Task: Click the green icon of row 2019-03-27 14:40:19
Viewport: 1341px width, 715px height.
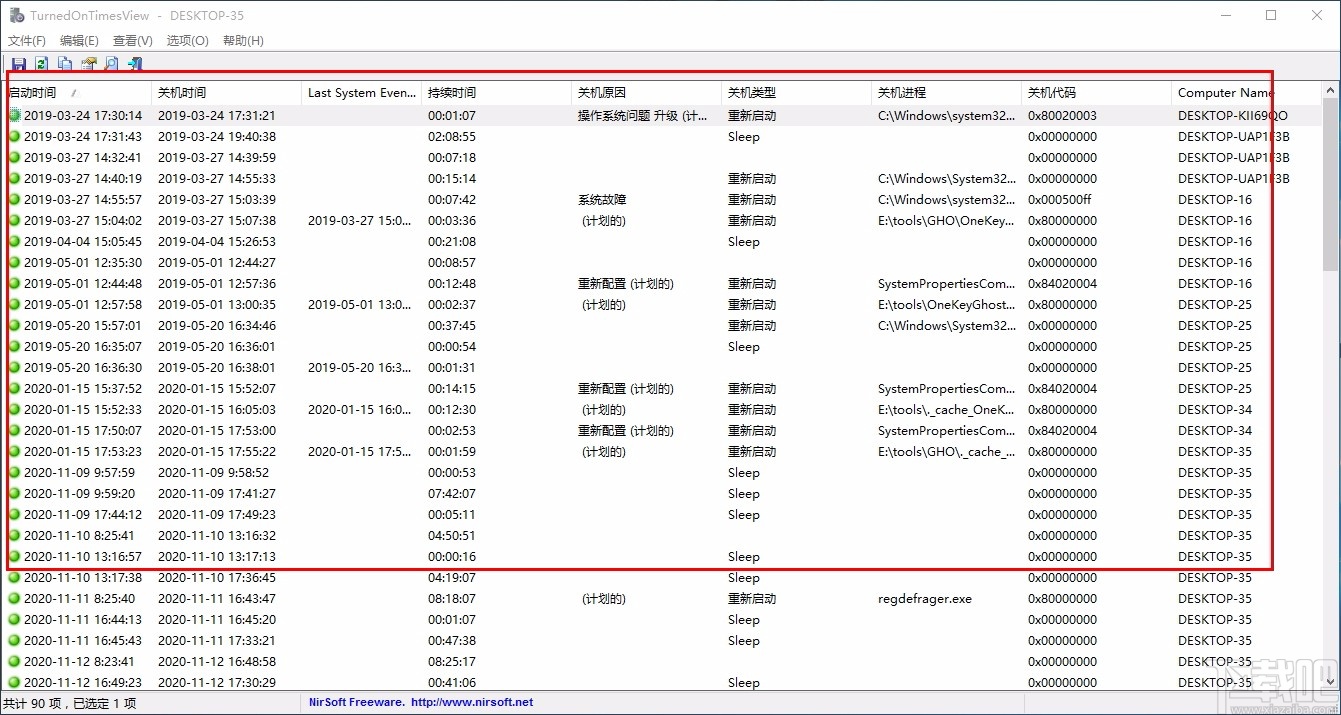Action: (15, 179)
